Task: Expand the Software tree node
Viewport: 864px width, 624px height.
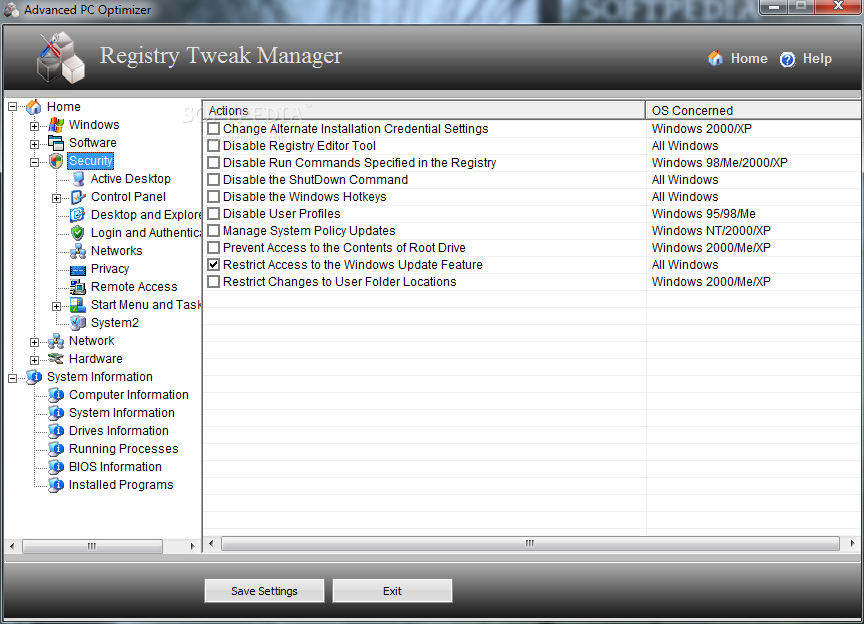Action: click(x=34, y=144)
